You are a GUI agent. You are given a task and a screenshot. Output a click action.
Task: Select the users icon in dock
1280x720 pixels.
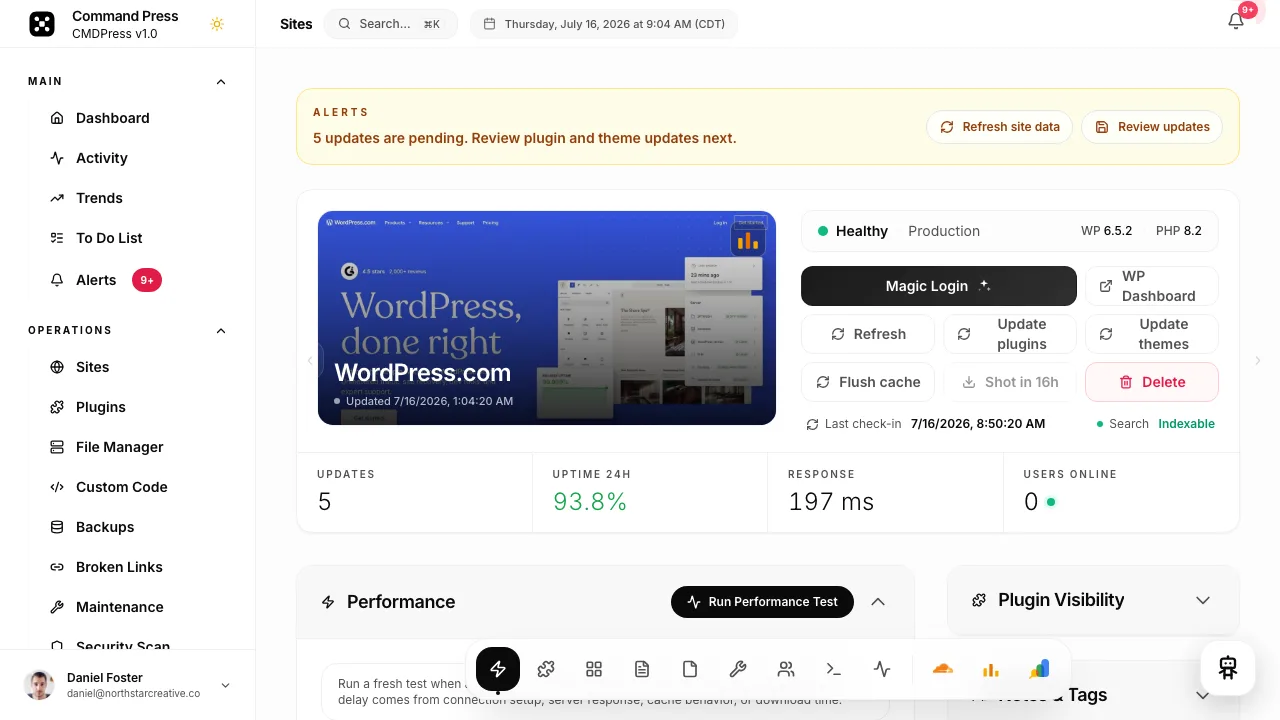click(786, 669)
